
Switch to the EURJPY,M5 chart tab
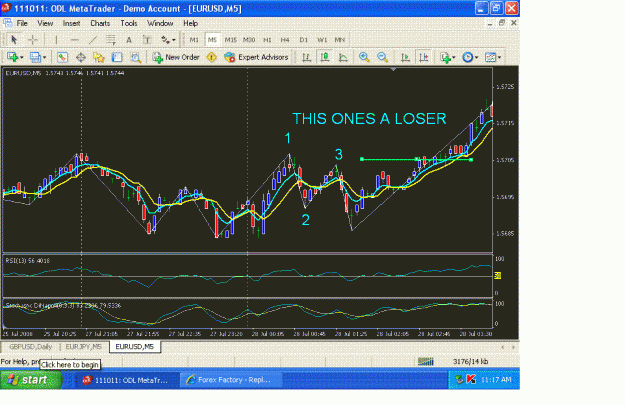pyautogui.click(x=83, y=347)
